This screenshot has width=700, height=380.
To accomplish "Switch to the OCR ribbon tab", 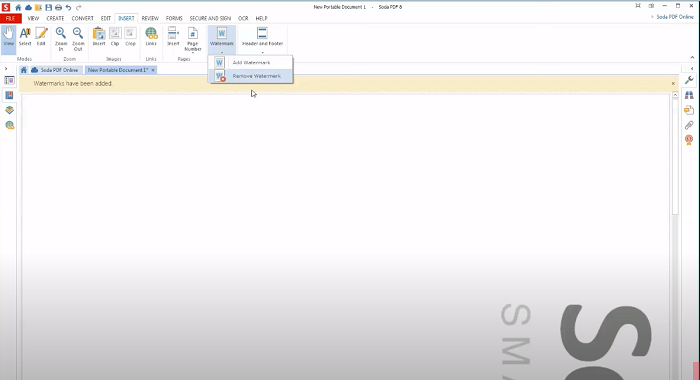I will pos(243,18).
